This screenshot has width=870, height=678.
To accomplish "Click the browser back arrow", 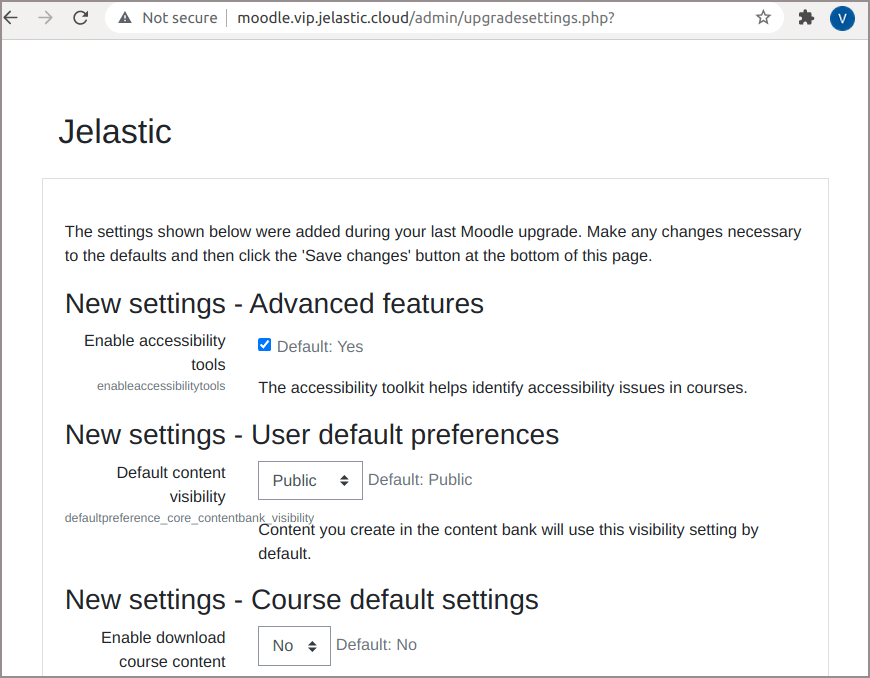I will pos(11,18).
